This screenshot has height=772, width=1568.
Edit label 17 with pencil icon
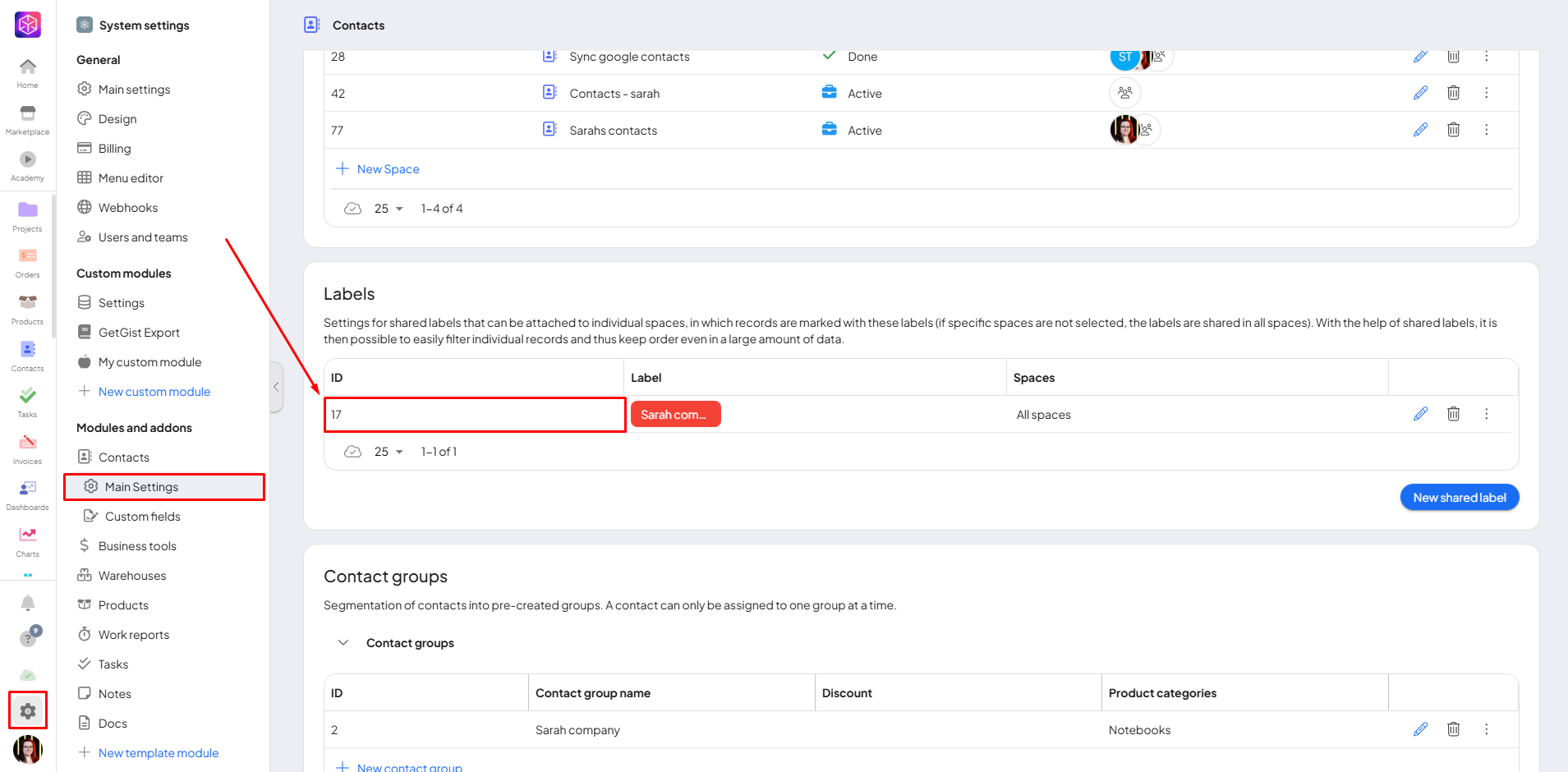tap(1420, 414)
